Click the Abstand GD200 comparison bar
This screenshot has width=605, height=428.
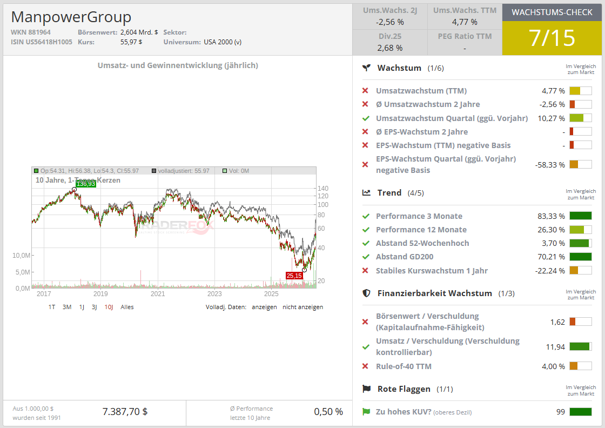pos(580,257)
